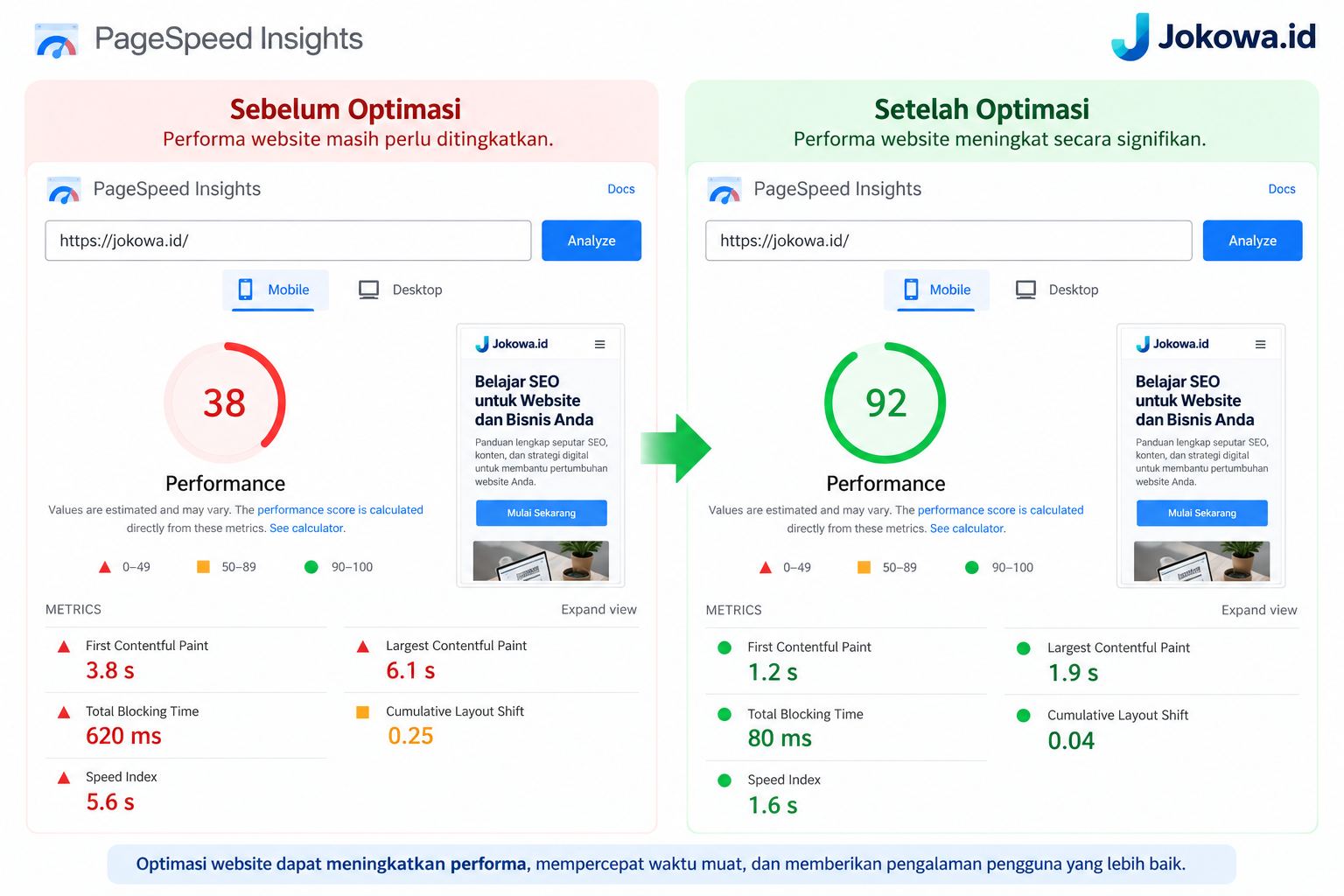Click the PageSpeed gauge logo in the Sebelum Optimasi panel
The image size is (1344, 896).
64,190
